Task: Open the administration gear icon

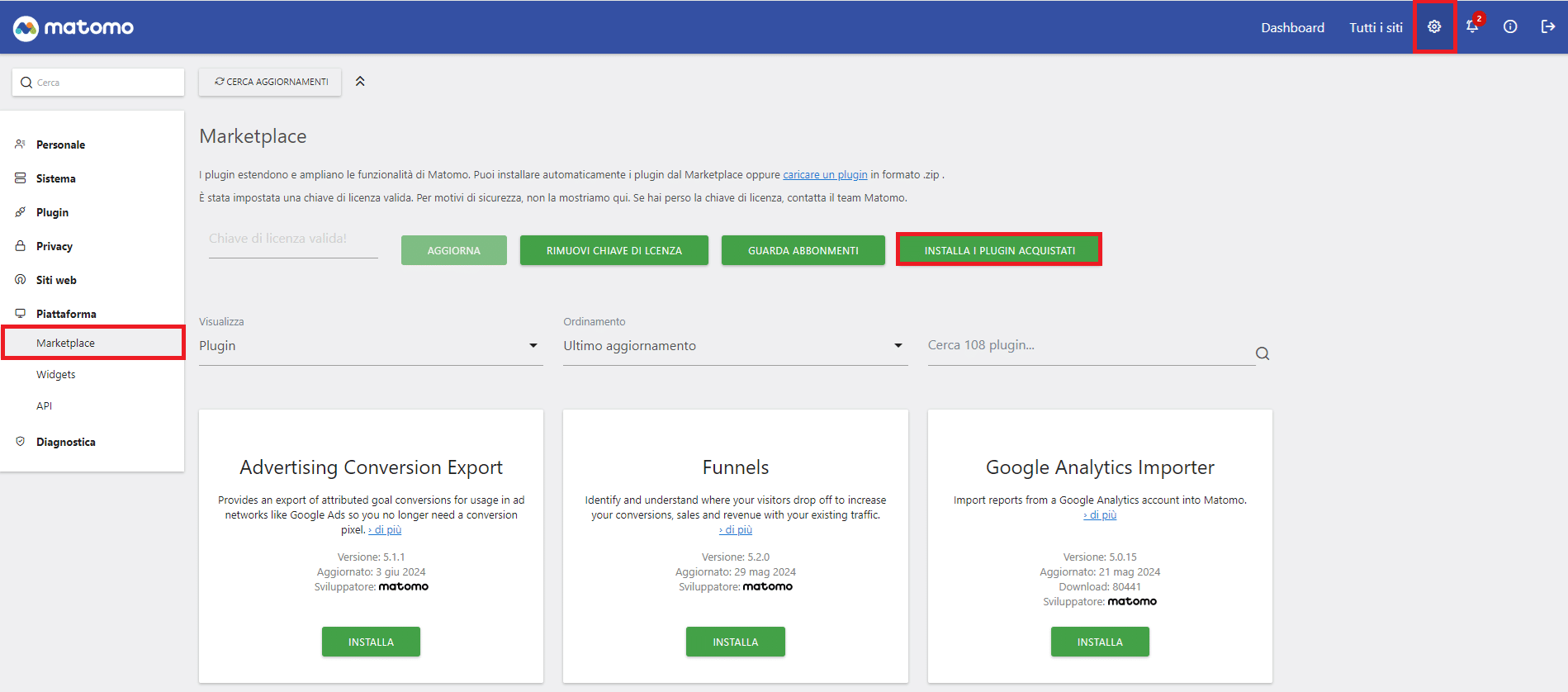Action: 1434,27
